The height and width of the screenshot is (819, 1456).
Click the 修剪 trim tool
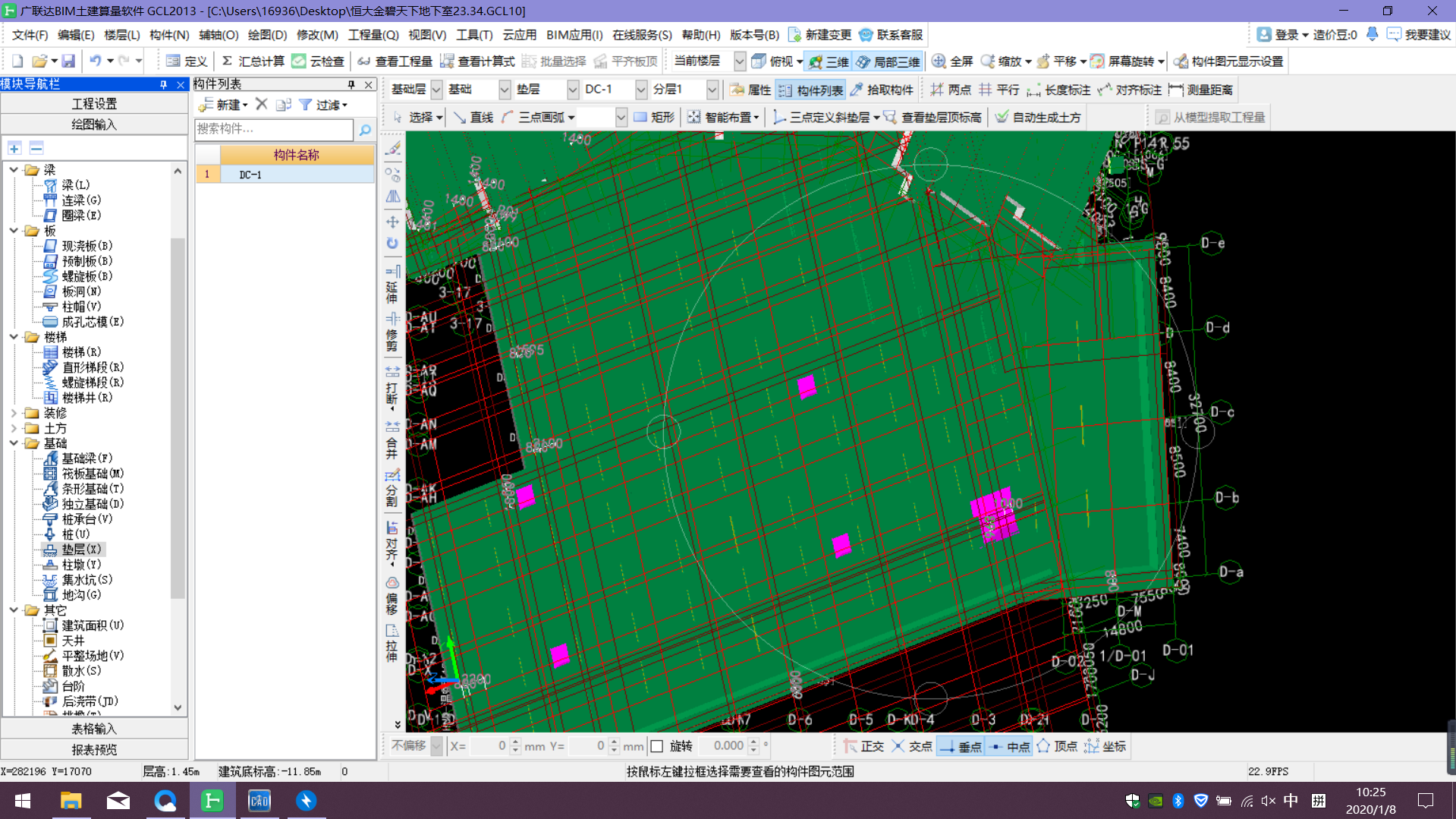coord(392,331)
